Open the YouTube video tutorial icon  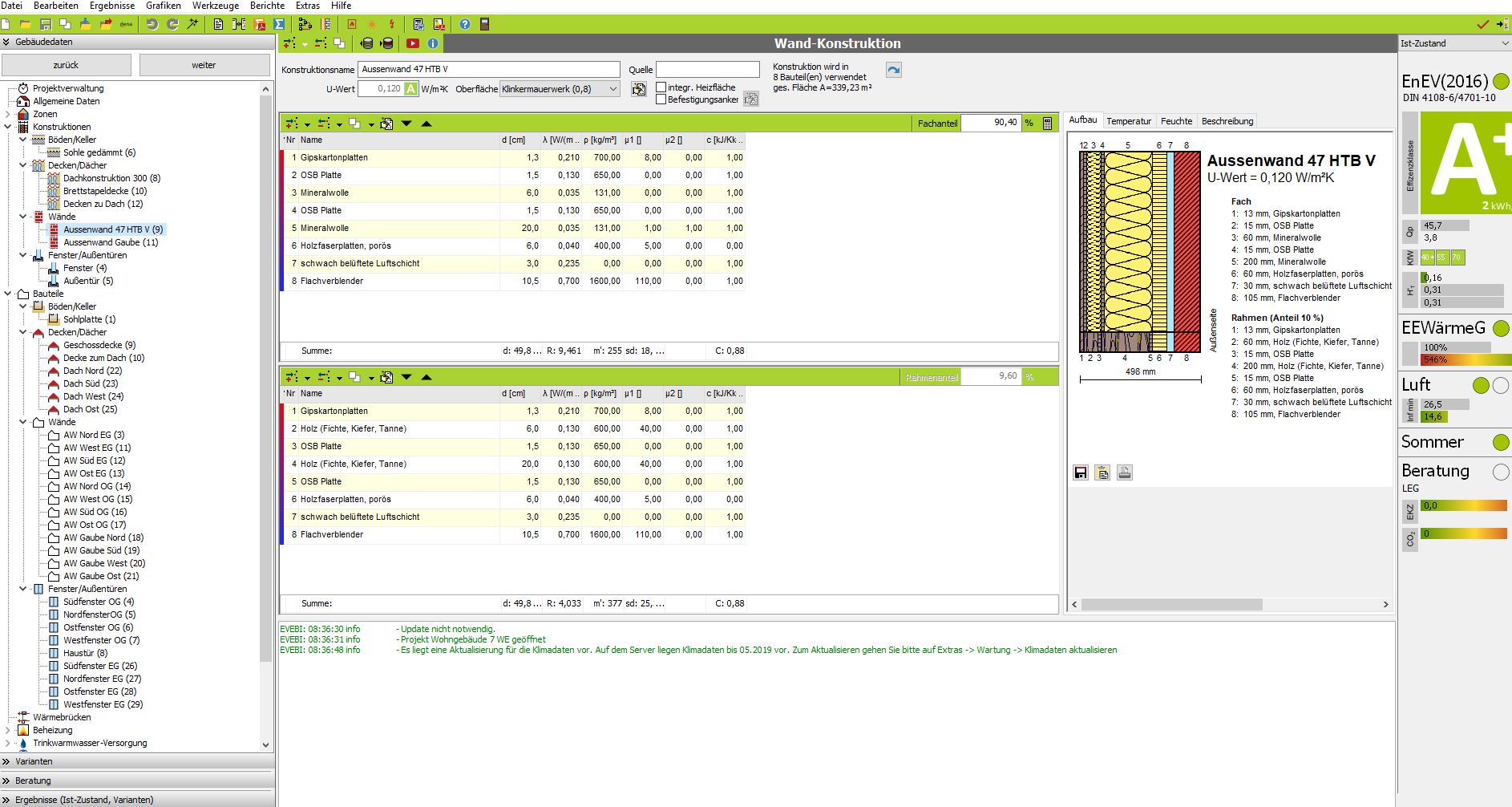(x=412, y=43)
